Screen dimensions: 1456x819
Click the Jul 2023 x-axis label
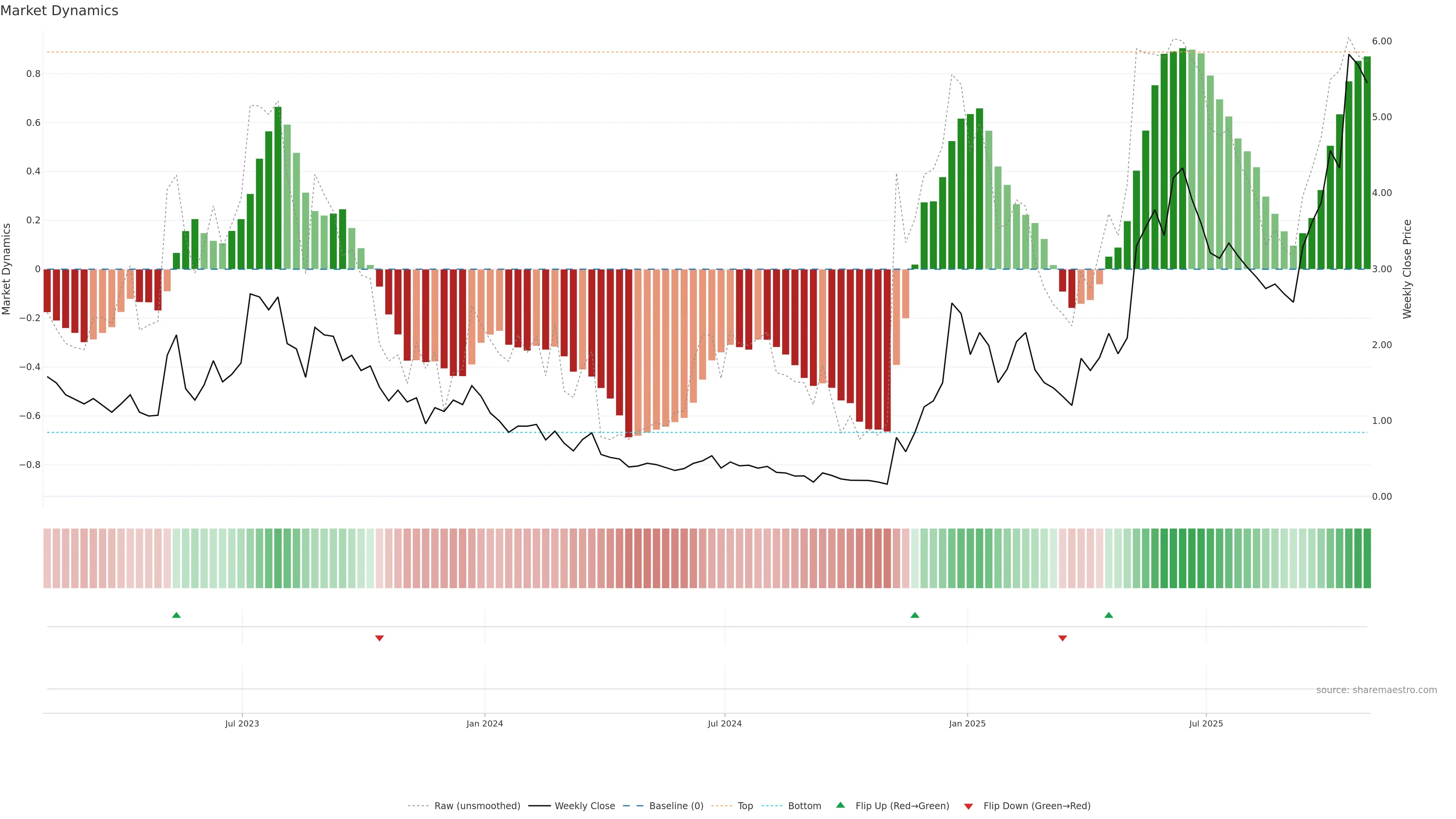(x=242, y=723)
